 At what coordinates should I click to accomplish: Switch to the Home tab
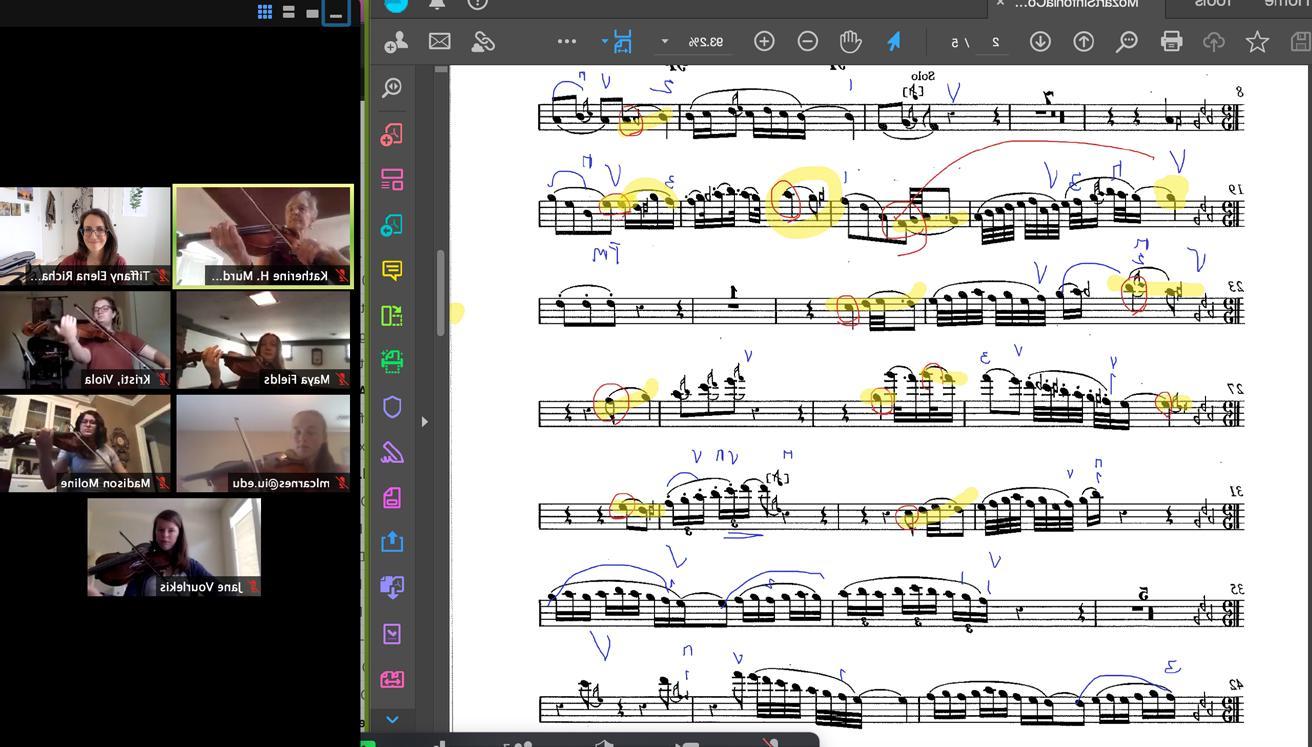click(1288, 4)
